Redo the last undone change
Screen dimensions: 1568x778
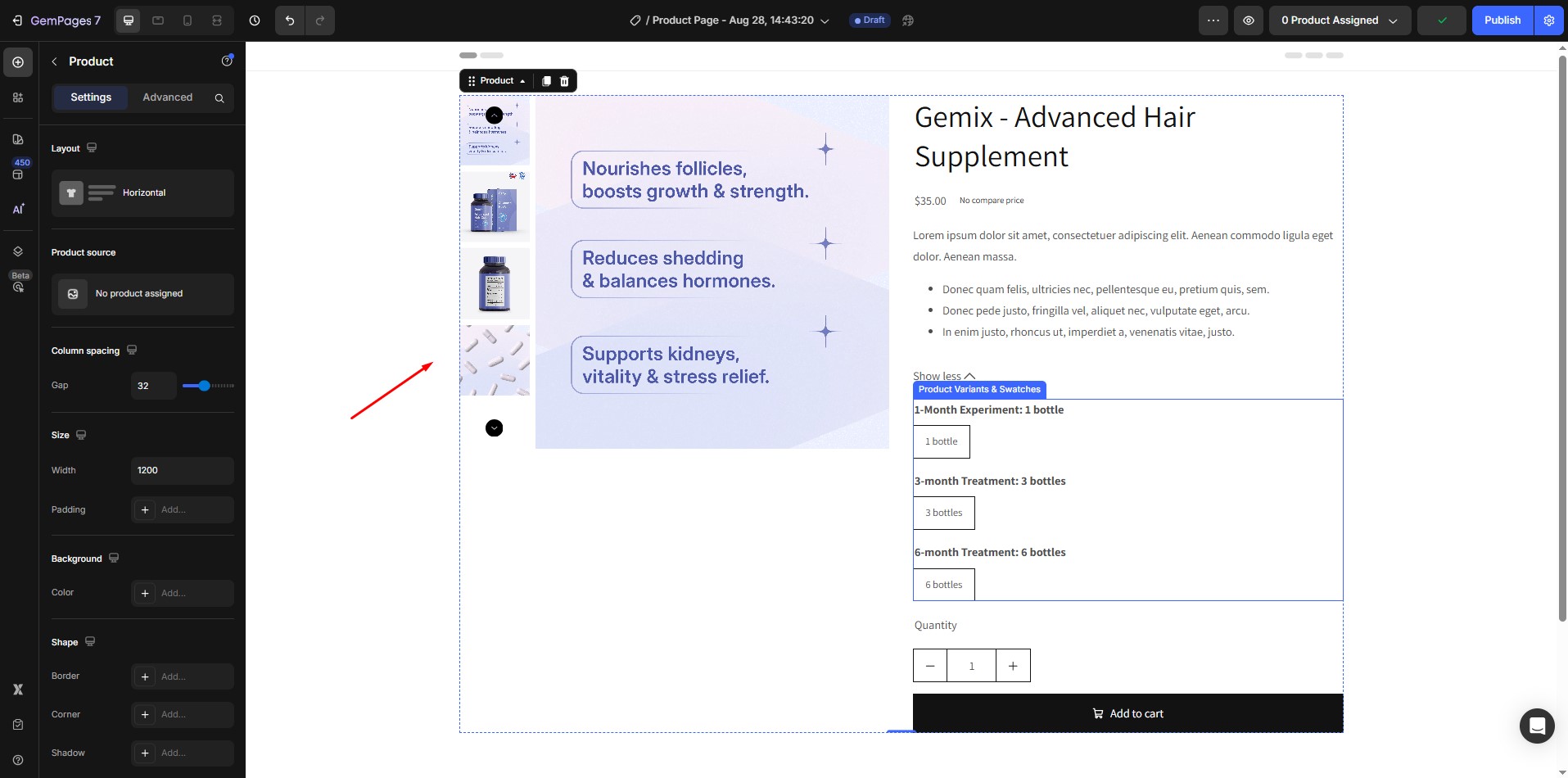(320, 20)
